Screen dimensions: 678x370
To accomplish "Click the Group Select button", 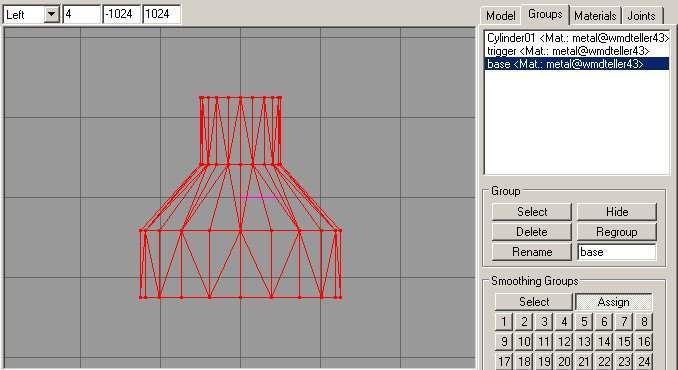I will 532,212.
